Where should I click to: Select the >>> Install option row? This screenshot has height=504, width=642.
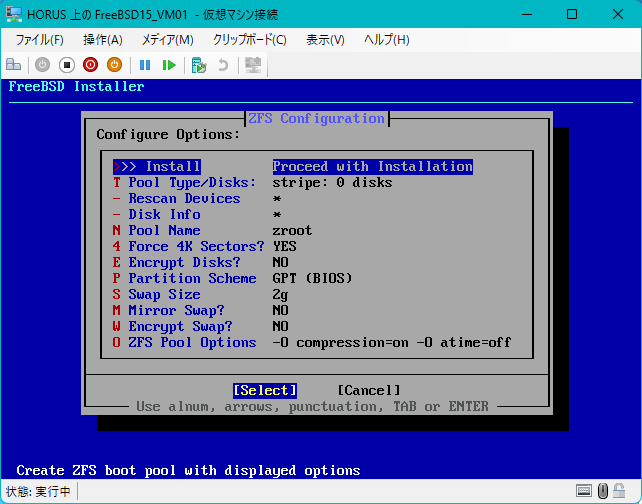[x=293, y=167]
